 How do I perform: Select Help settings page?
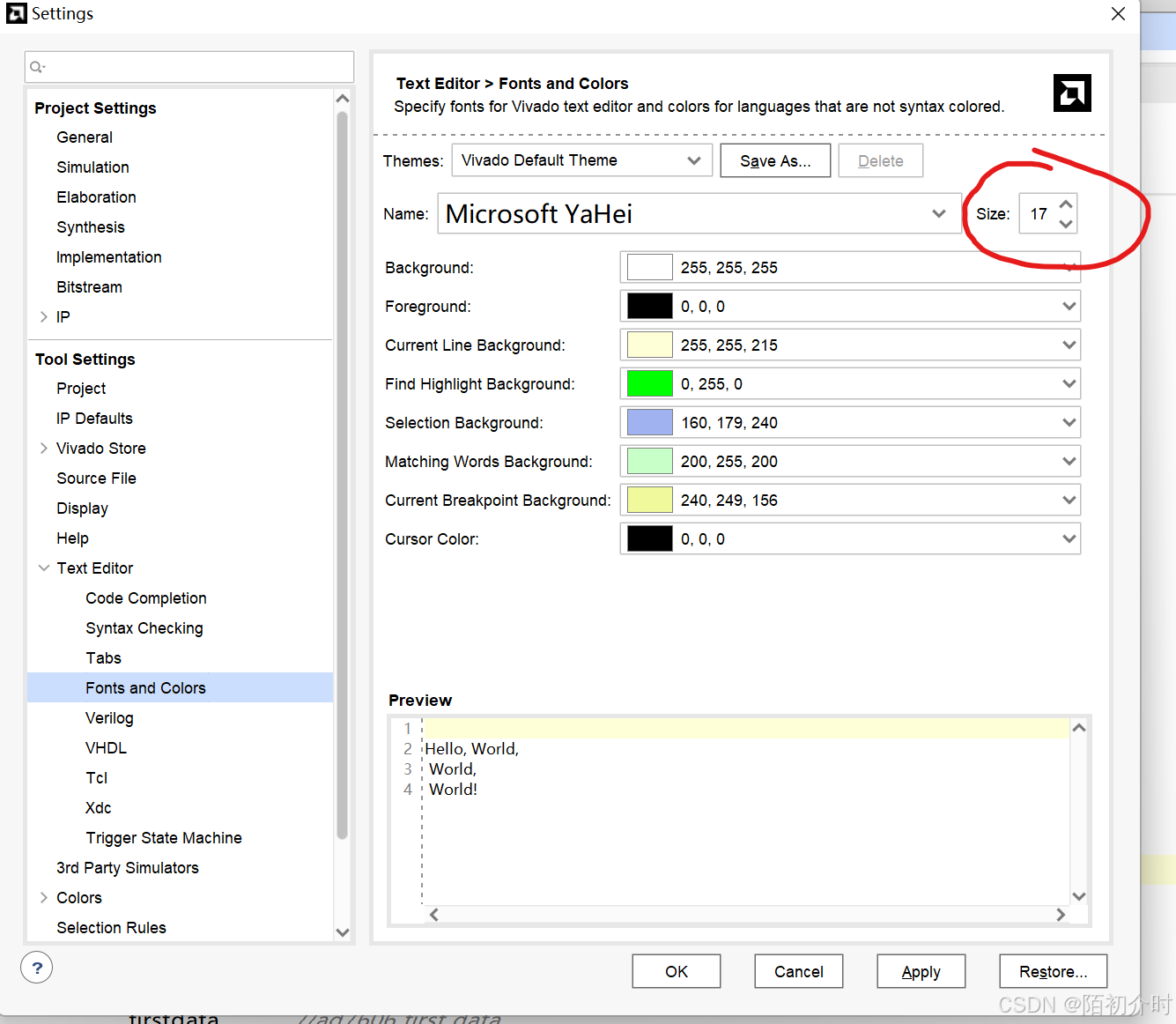72,538
